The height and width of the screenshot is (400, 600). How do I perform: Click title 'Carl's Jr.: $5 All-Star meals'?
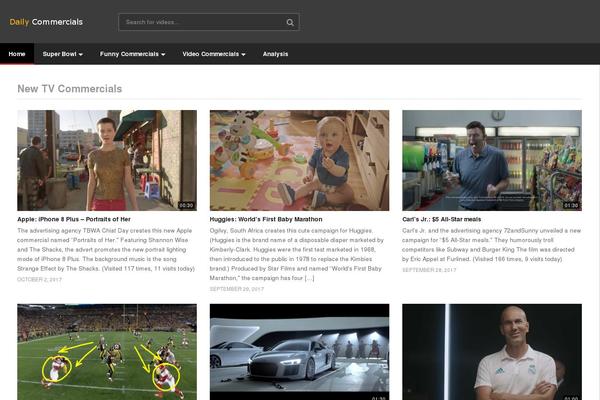click(x=442, y=219)
